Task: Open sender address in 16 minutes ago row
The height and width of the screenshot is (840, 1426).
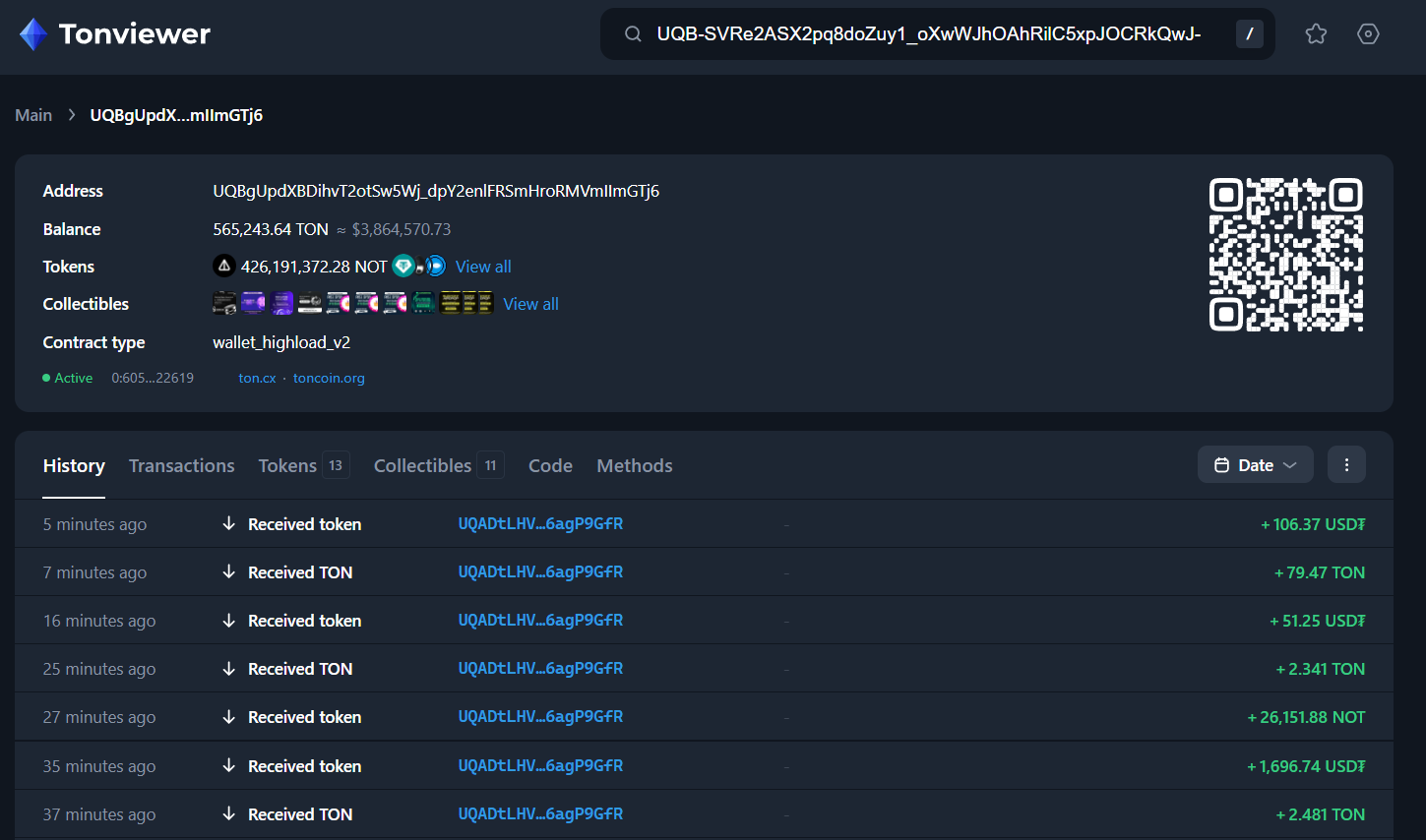Action: [540, 620]
